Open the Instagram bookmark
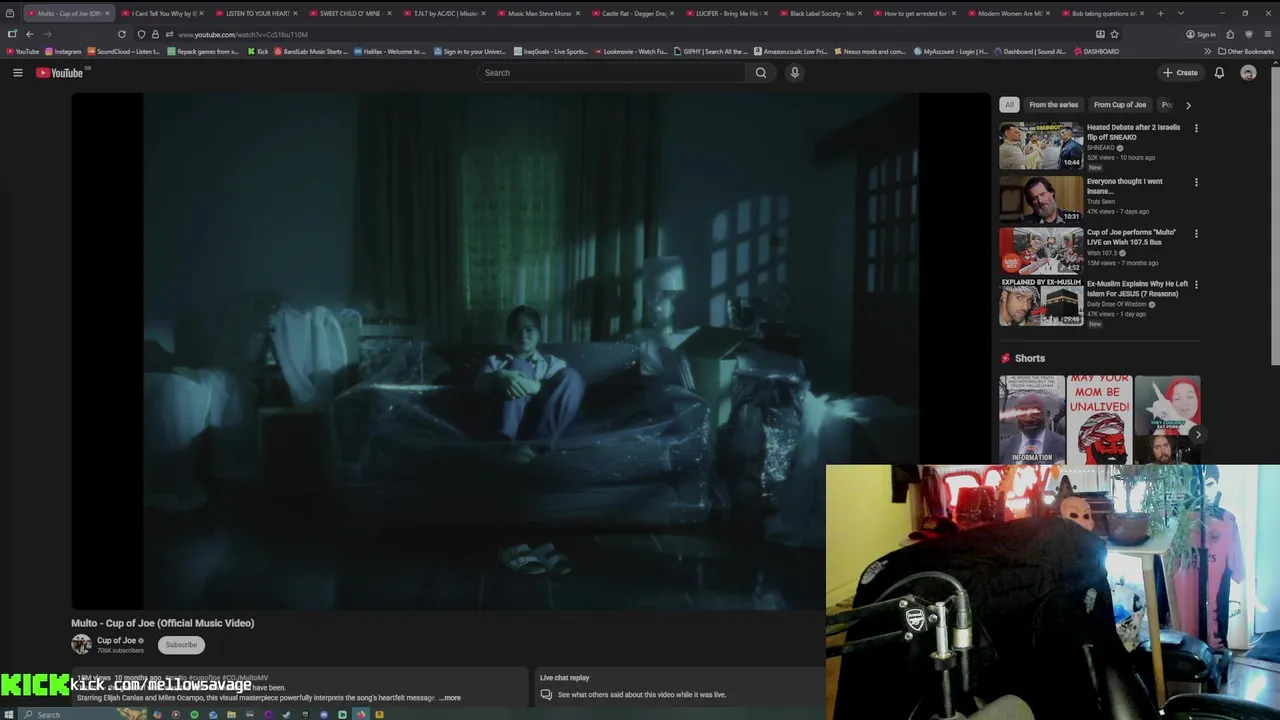This screenshot has width=1280, height=720. (x=63, y=51)
